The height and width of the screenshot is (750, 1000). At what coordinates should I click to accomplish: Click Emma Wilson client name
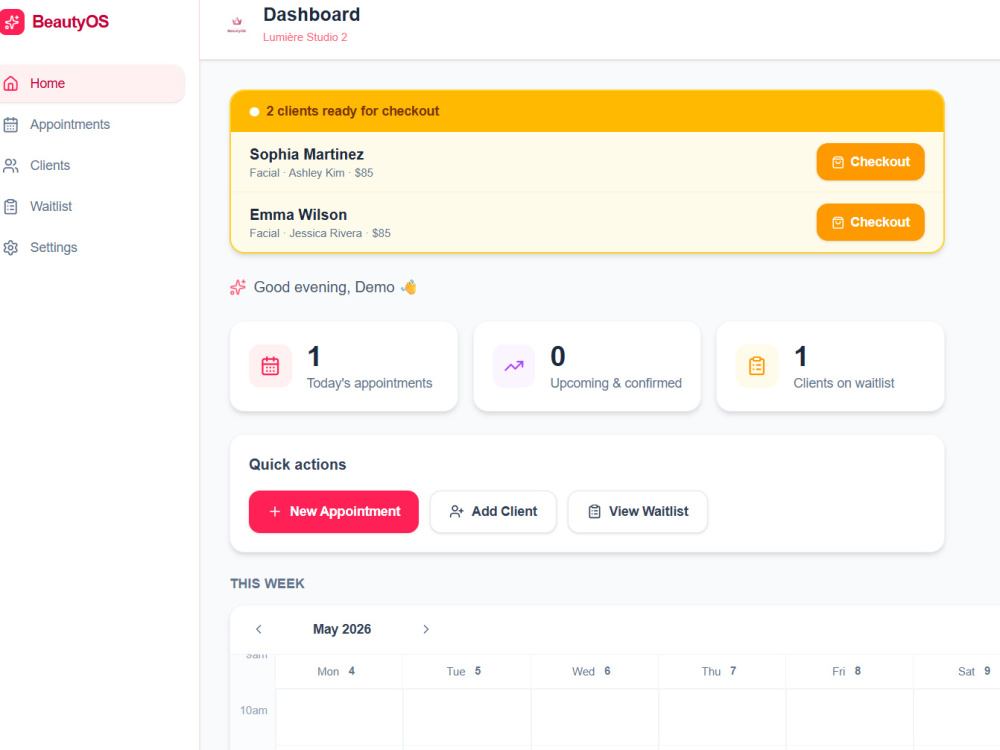298,215
